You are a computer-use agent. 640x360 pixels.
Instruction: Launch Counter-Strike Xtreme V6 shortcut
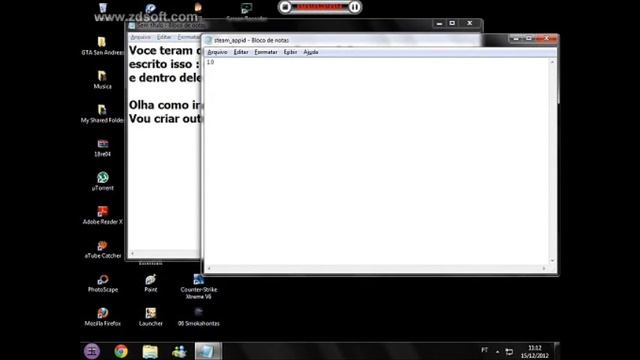click(199, 286)
